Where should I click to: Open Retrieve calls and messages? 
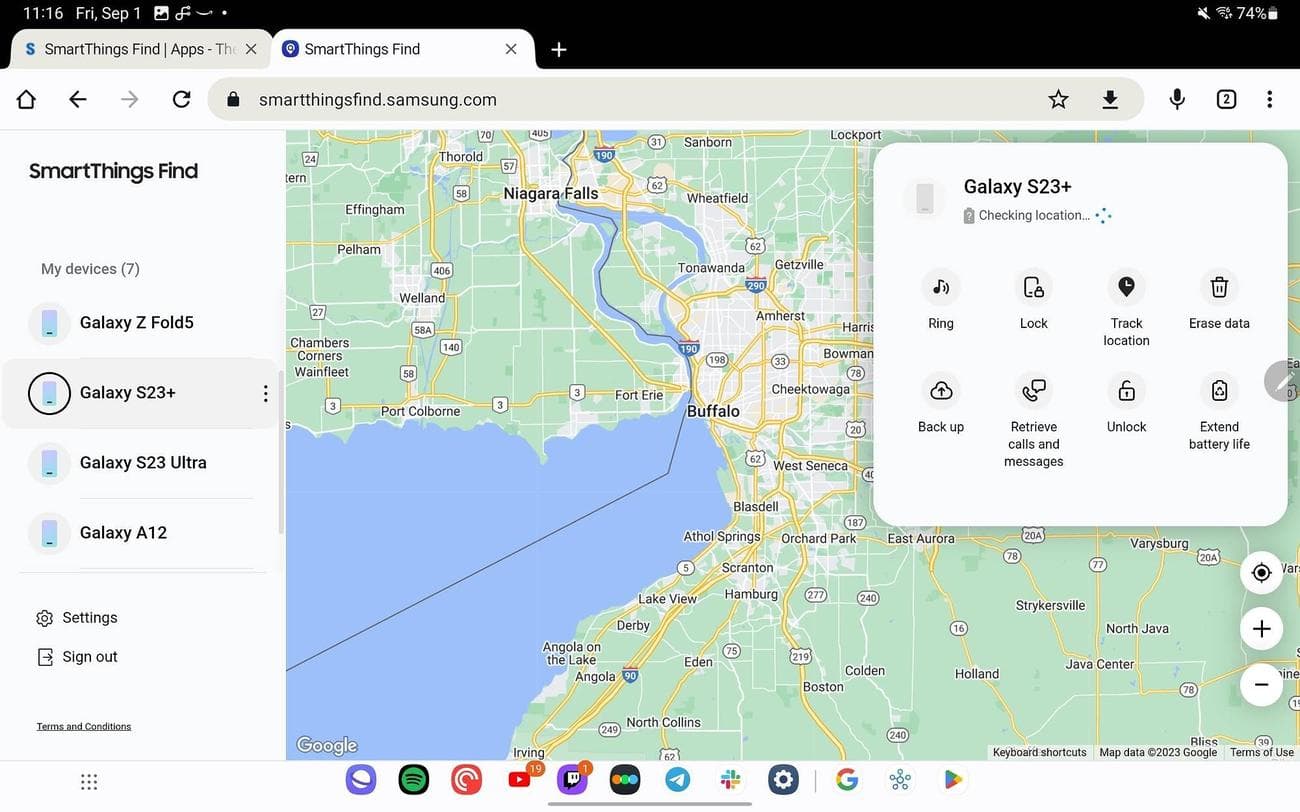pyautogui.click(x=1033, y=391)
